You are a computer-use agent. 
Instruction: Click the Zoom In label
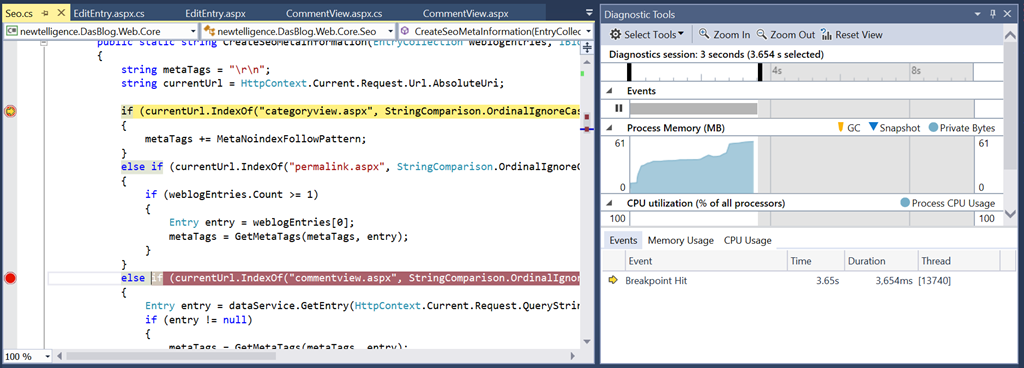(732, 35)
